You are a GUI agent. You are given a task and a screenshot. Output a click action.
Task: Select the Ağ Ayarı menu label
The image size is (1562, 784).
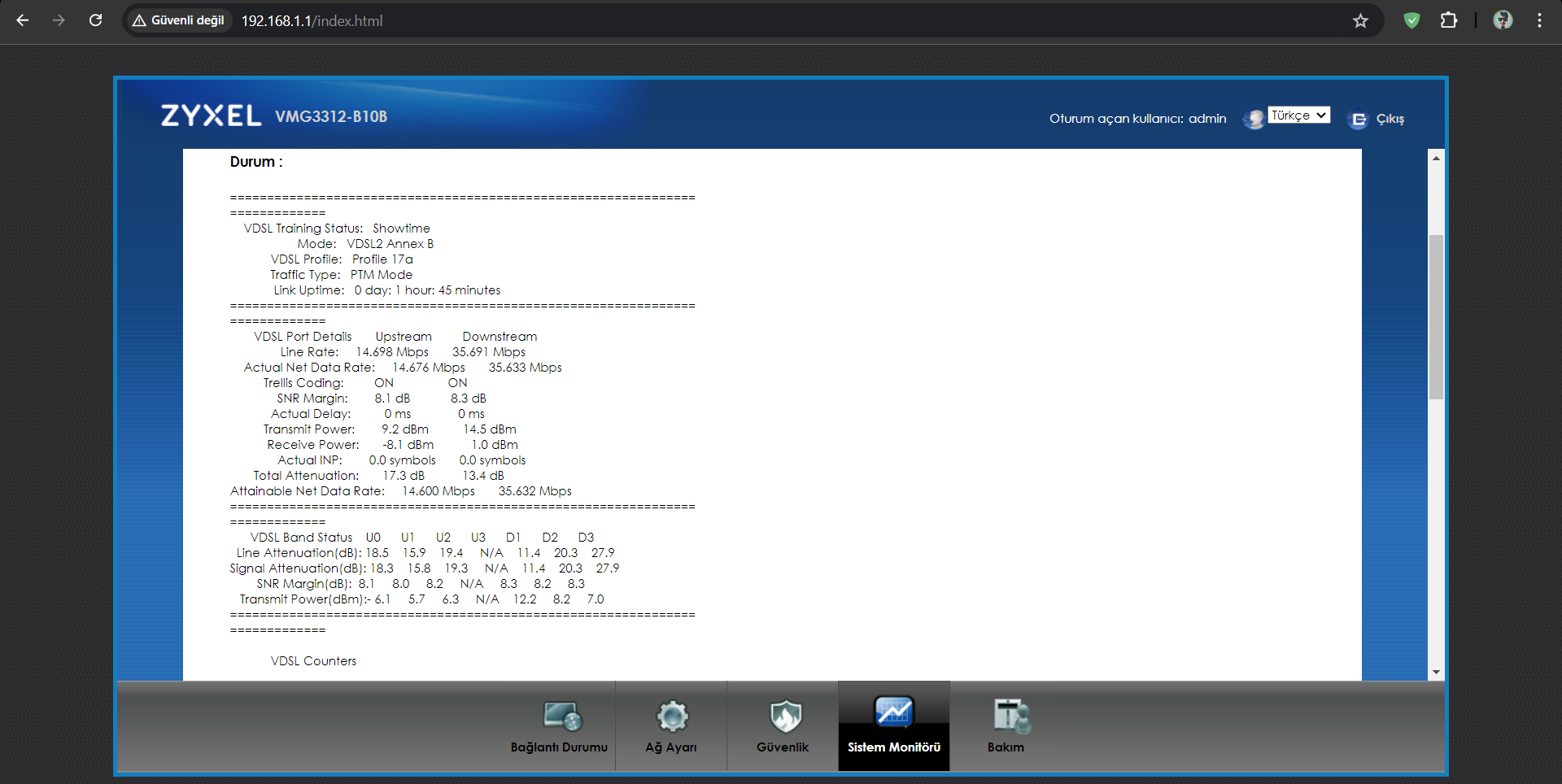[671, 747]
